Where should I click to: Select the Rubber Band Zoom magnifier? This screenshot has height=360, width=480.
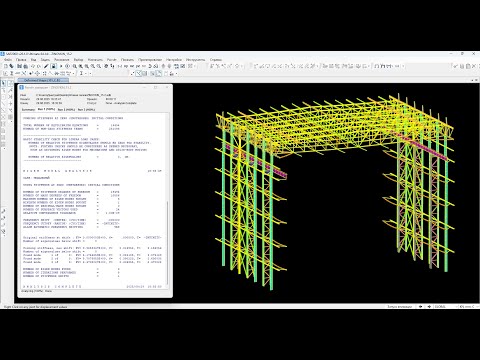(x=75, y=66)
